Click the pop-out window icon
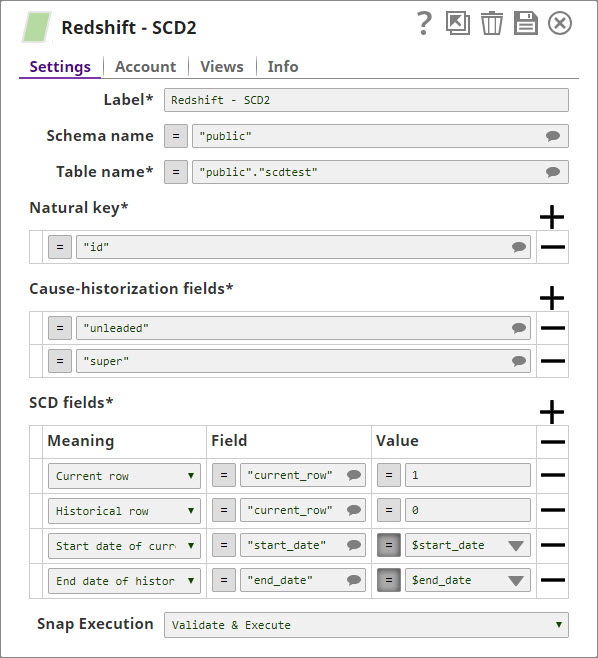The height and width of the screenshot is (658, 598). pos(458,24)
